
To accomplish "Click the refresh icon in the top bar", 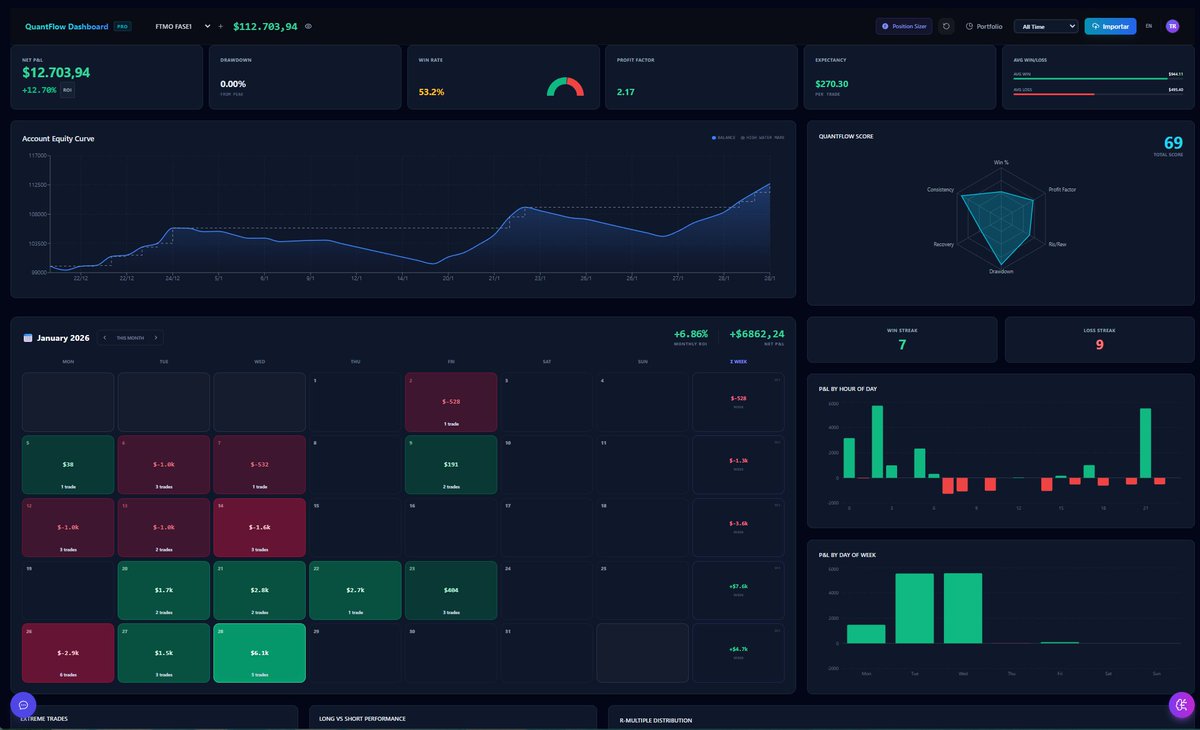I will point(946,26).
